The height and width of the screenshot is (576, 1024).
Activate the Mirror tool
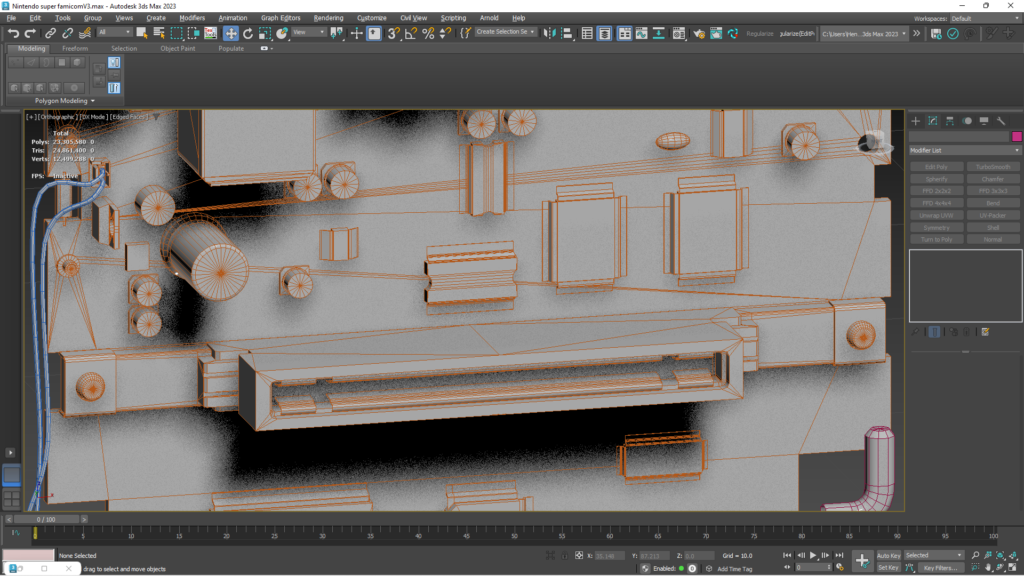(x=551, y=35)
